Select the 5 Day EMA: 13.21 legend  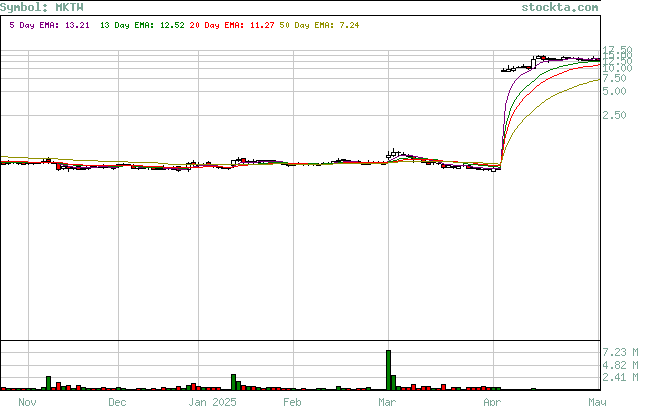[49, 25]
